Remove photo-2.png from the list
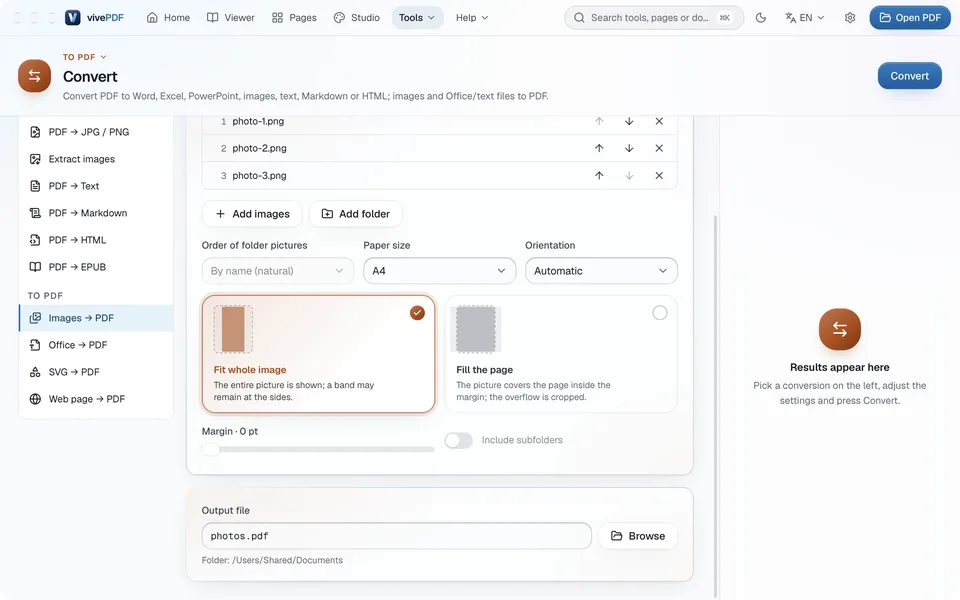This screenshot has height=600, width=960. click(x=659, y=148)
